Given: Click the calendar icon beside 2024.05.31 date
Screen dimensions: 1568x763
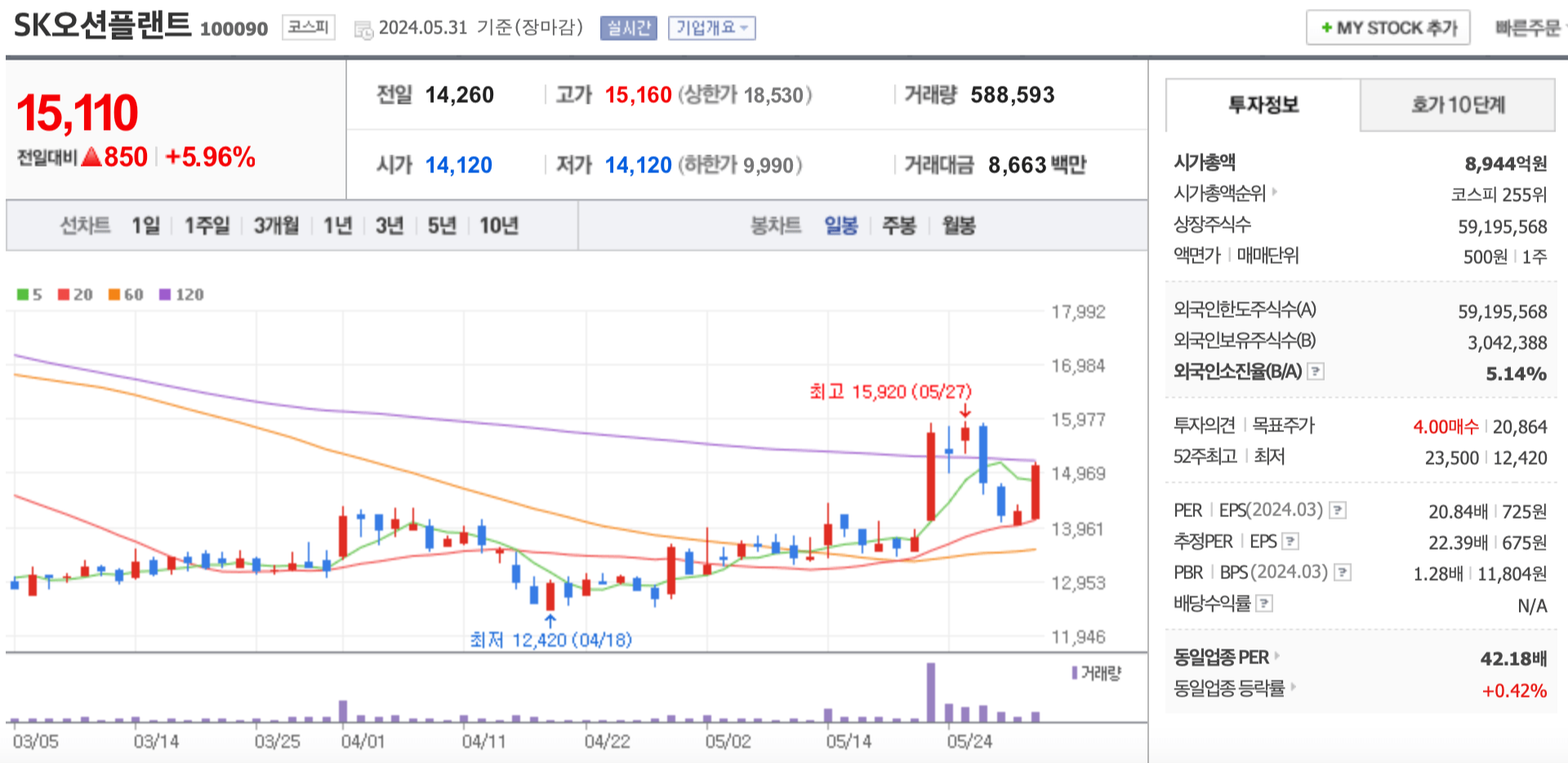Looking at the screenshot, I should [x=363, y=30].
